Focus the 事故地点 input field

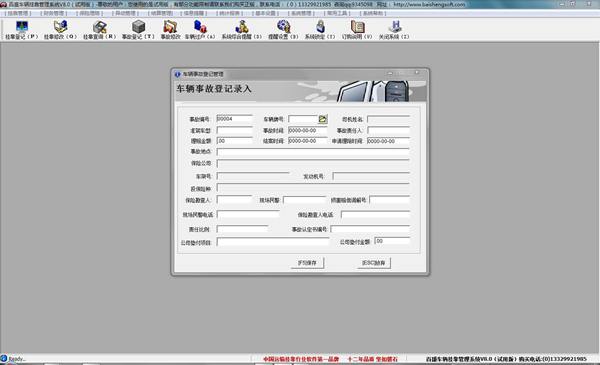(x=313, y=152)
